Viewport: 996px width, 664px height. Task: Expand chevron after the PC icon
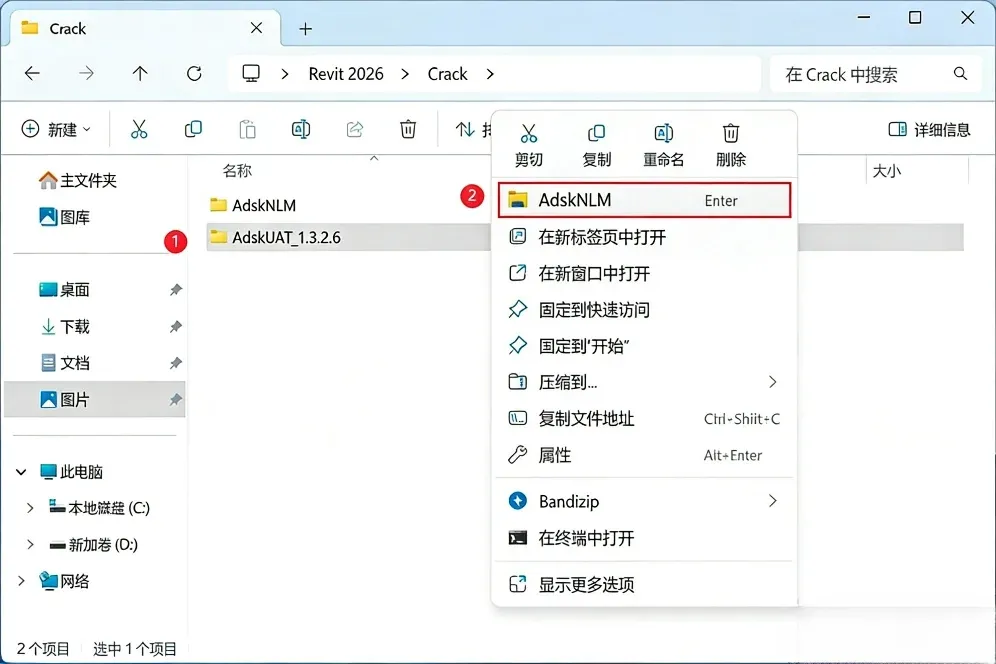tap(285, 74)
